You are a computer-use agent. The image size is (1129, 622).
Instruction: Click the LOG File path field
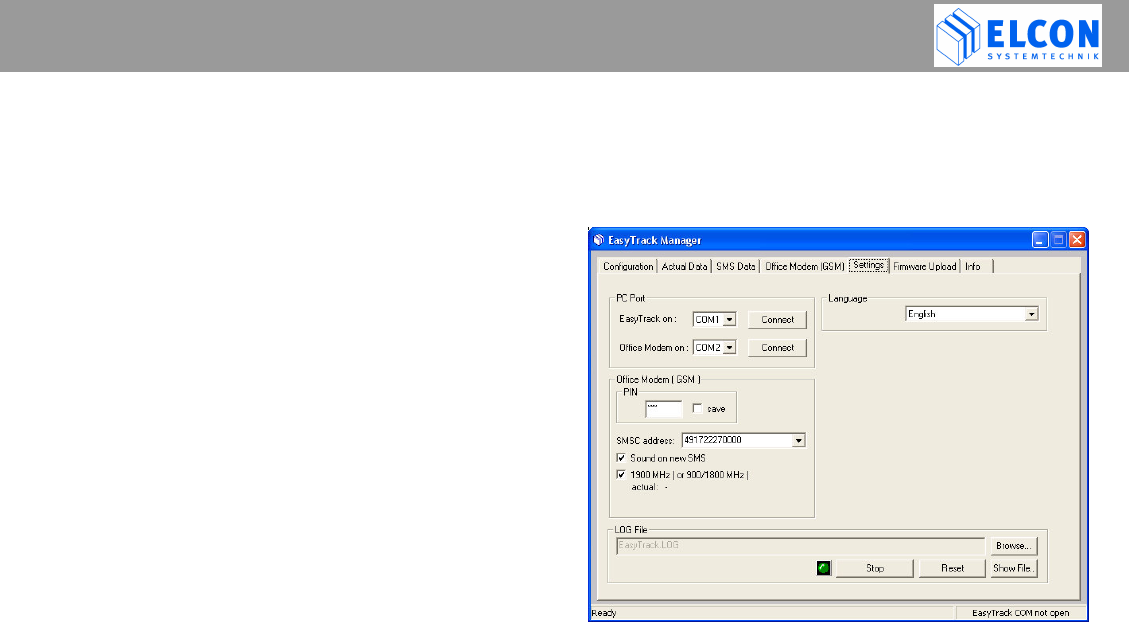(800, 546)
